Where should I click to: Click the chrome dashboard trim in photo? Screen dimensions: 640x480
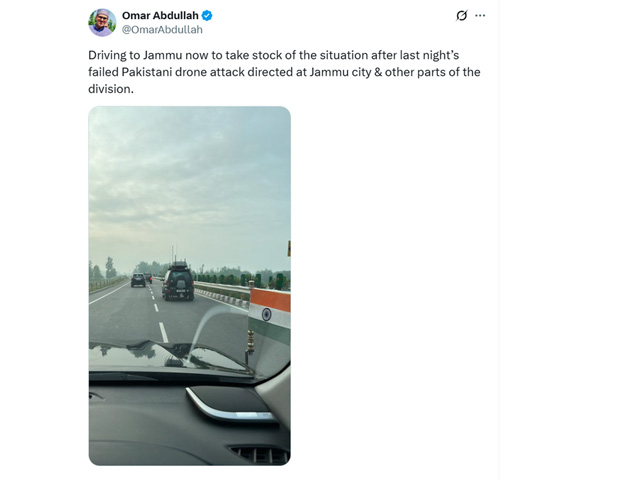point(232,407)
